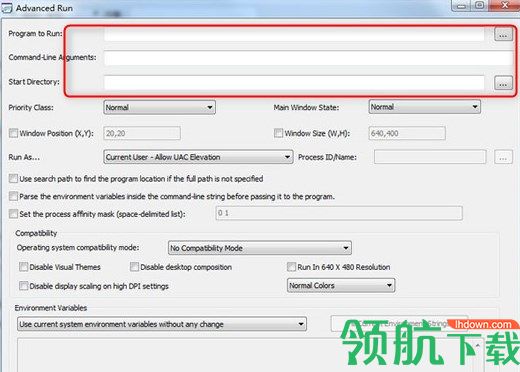The height and width of the screenshot is (372, 520).
Task: Browse for the Start Directory folder
Action: click(503, 83)
